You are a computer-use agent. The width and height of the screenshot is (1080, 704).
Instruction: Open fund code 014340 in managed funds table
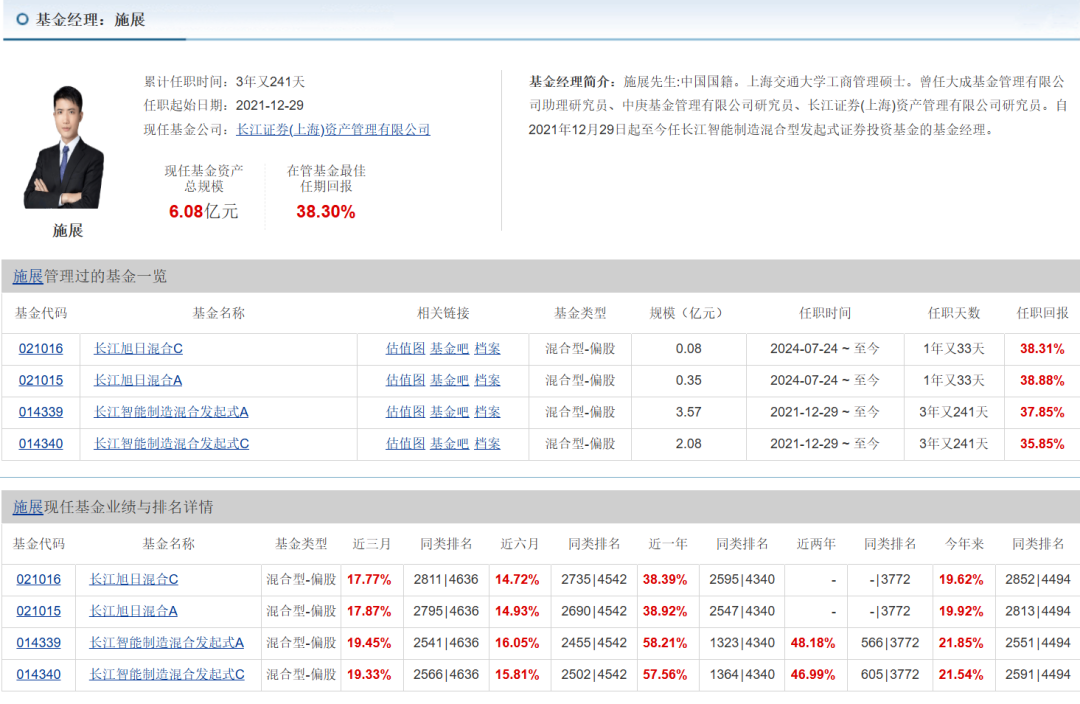click(41, 444)
